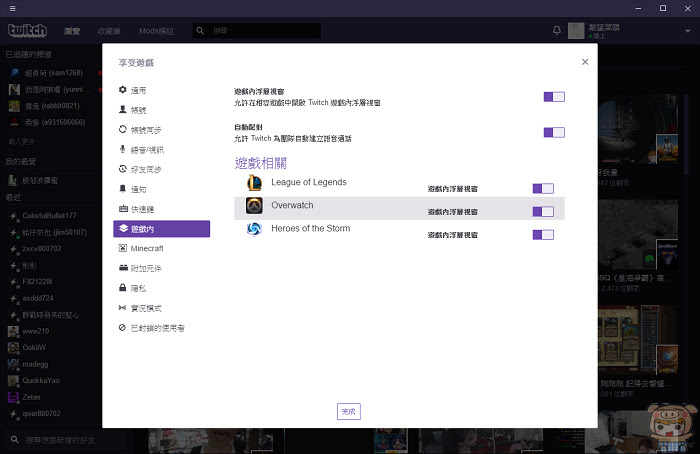Click the Overwatch game icon

point(254,206)
